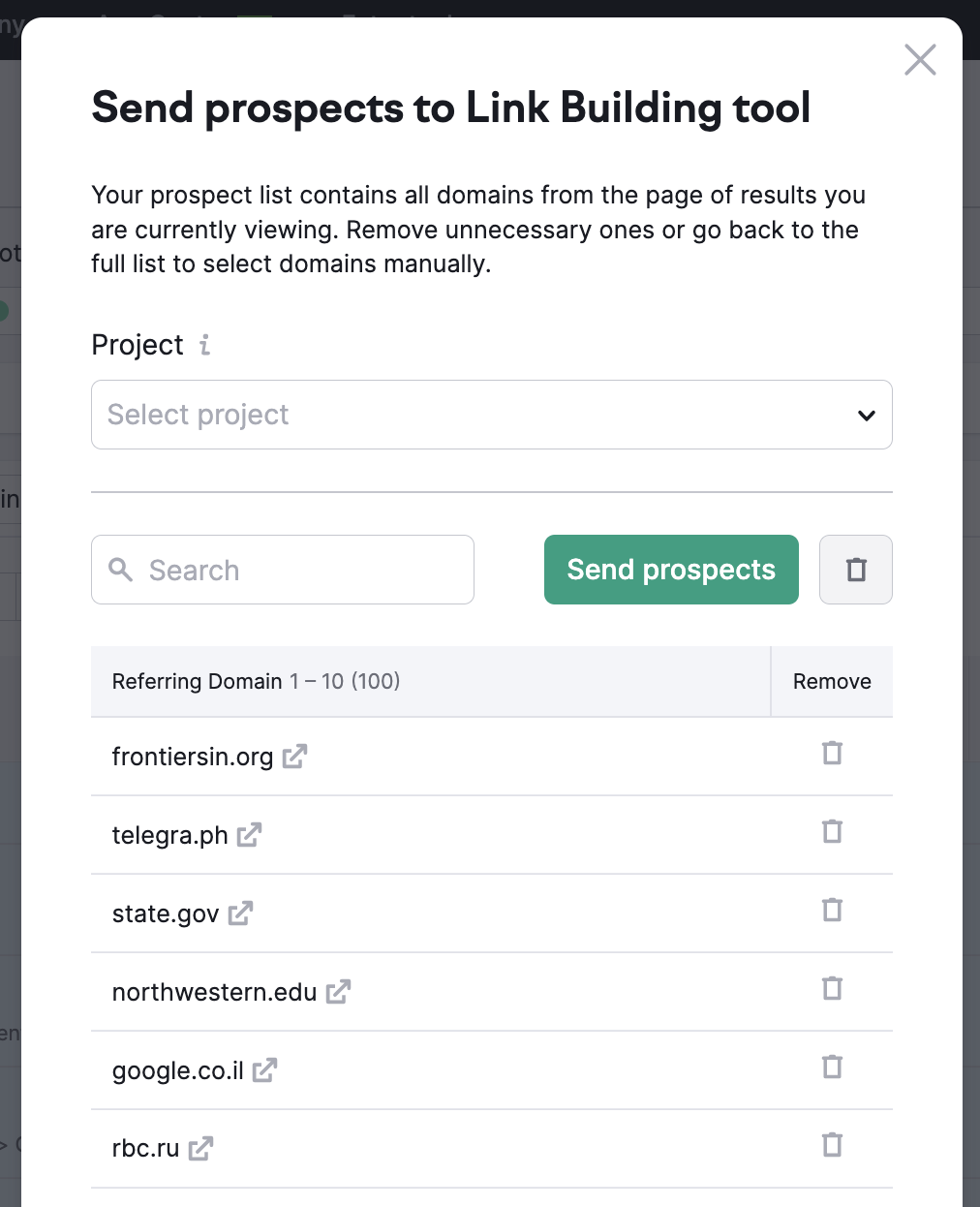
Task: Open rbc.ru external link icon
Action: click(x=200, y=1149)
